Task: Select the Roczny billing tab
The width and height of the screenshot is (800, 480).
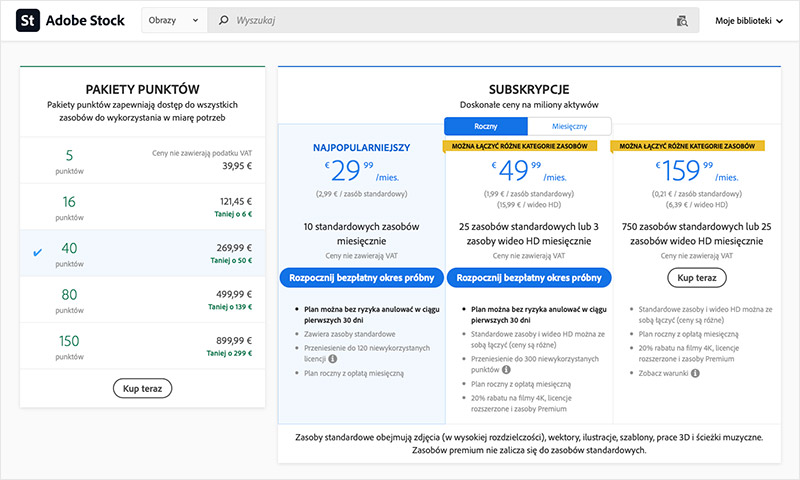Action: pos(486,126)
